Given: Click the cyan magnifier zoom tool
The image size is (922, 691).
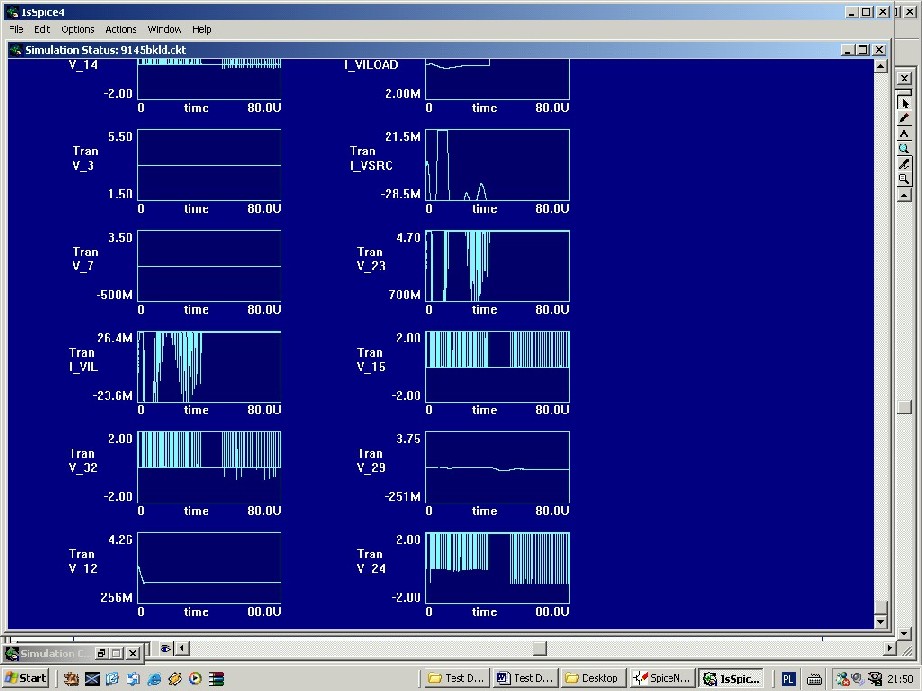Looking at the screenshot, I should tap(904, 148).
